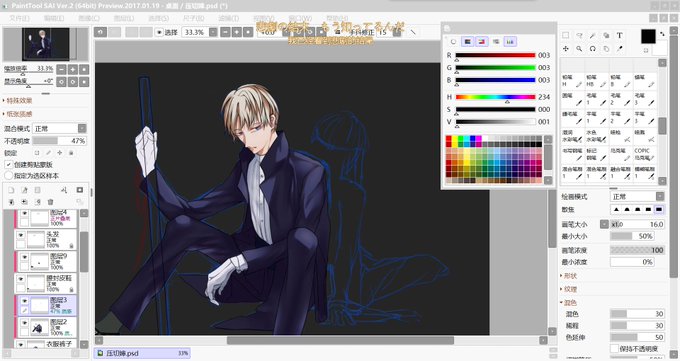Open the zoom percentage dropdown arrow
680x361 pixels.
click(x=213, y=33)
